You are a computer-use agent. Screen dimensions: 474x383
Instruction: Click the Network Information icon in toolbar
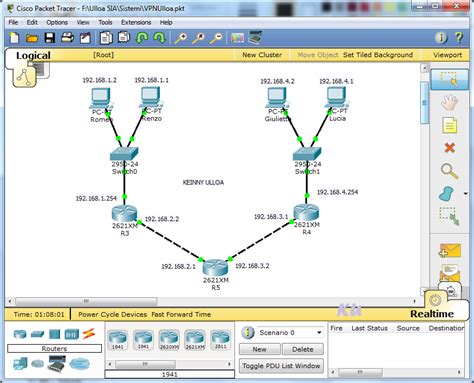point(441,38)
